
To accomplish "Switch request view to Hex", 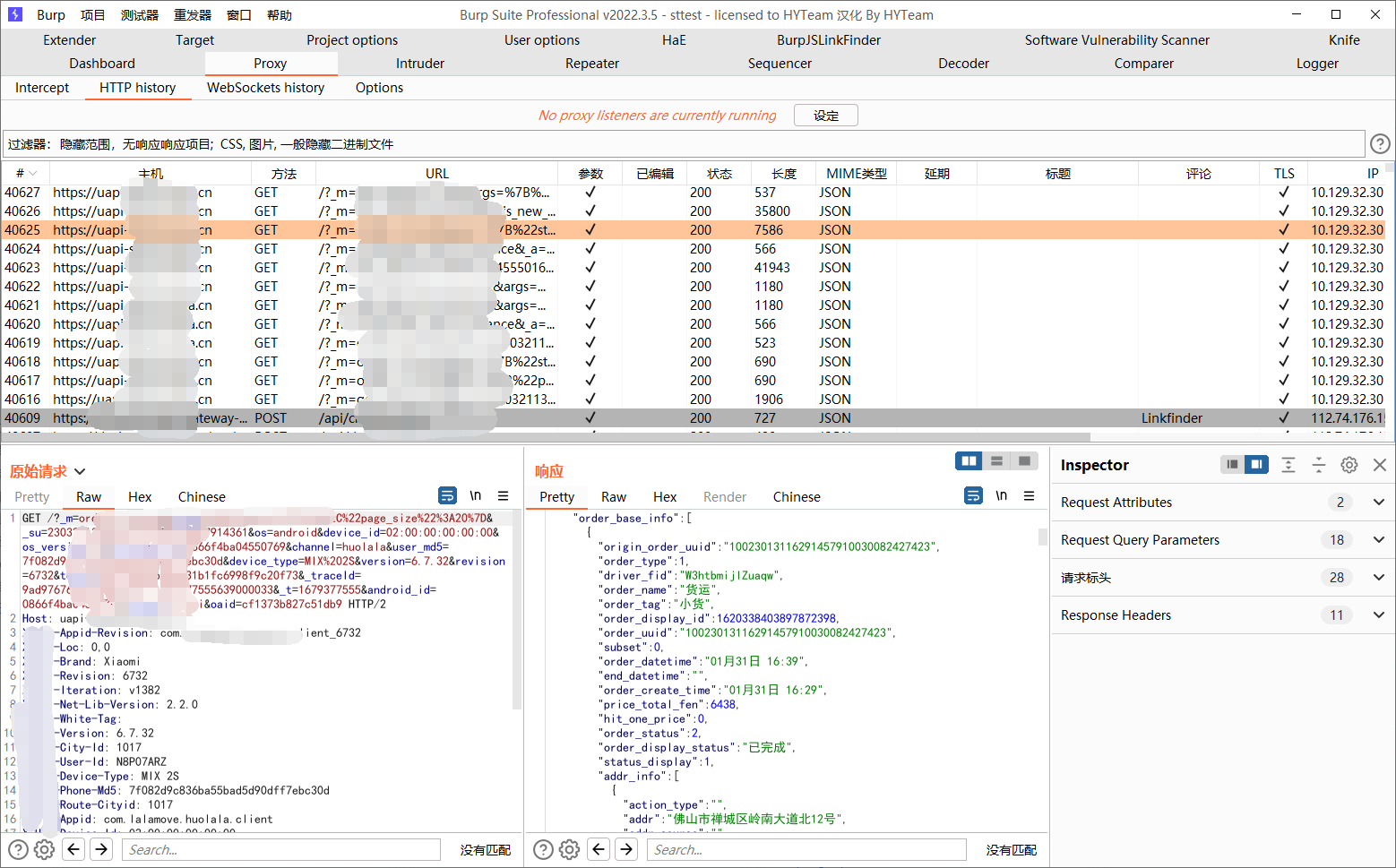I will pos(140,497).
